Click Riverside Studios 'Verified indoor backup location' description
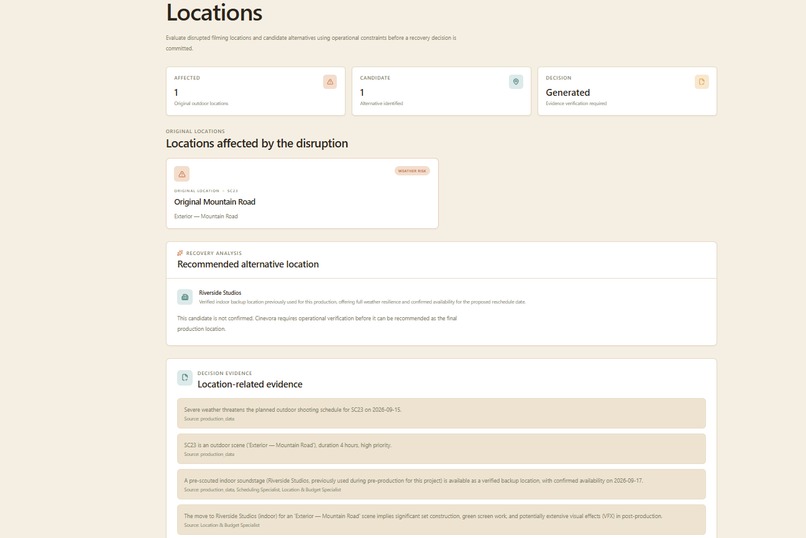 pyautogui.click(x=362, y=302)
